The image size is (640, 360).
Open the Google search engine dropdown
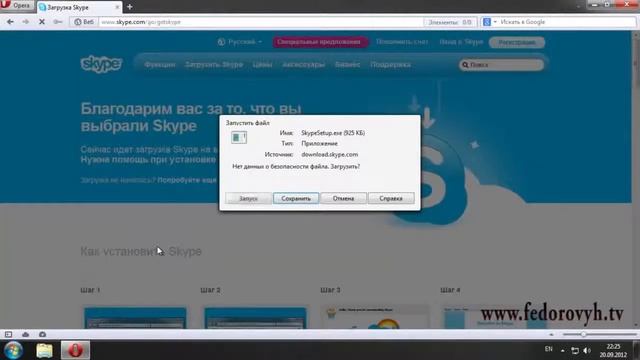490,22
